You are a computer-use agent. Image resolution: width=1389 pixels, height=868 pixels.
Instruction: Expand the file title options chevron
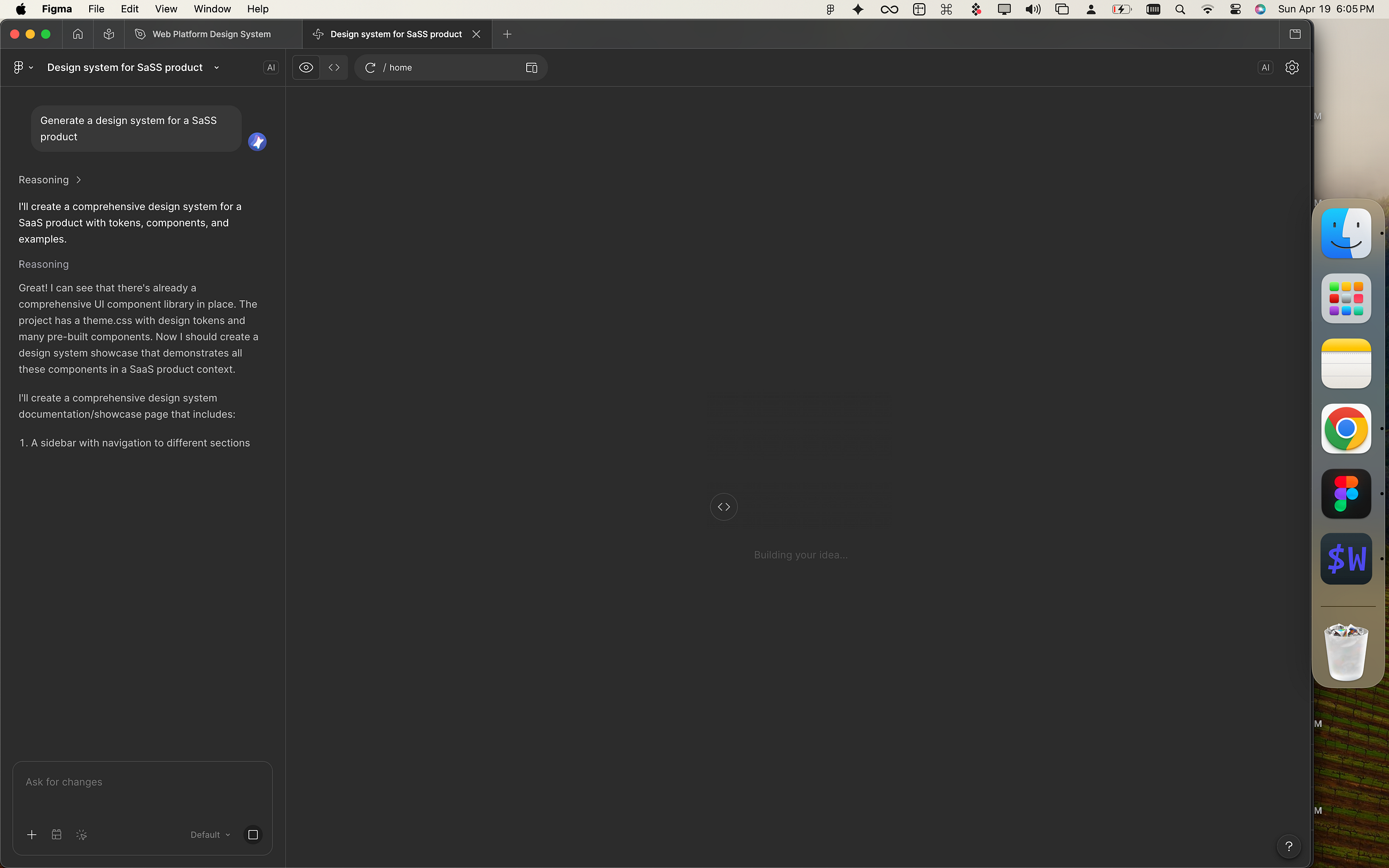[x=216, y=67]
